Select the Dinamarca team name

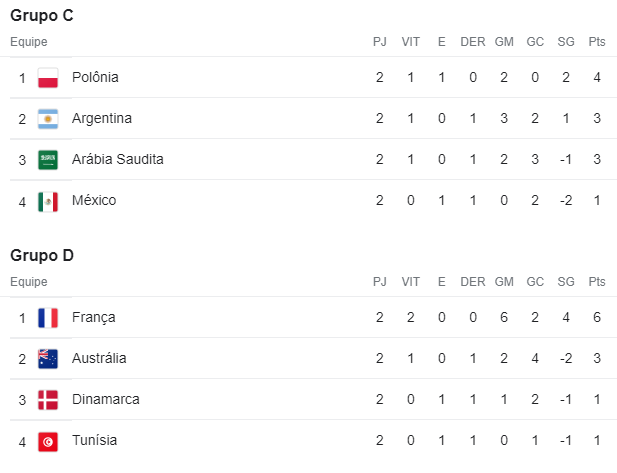[x=106, y=399]
